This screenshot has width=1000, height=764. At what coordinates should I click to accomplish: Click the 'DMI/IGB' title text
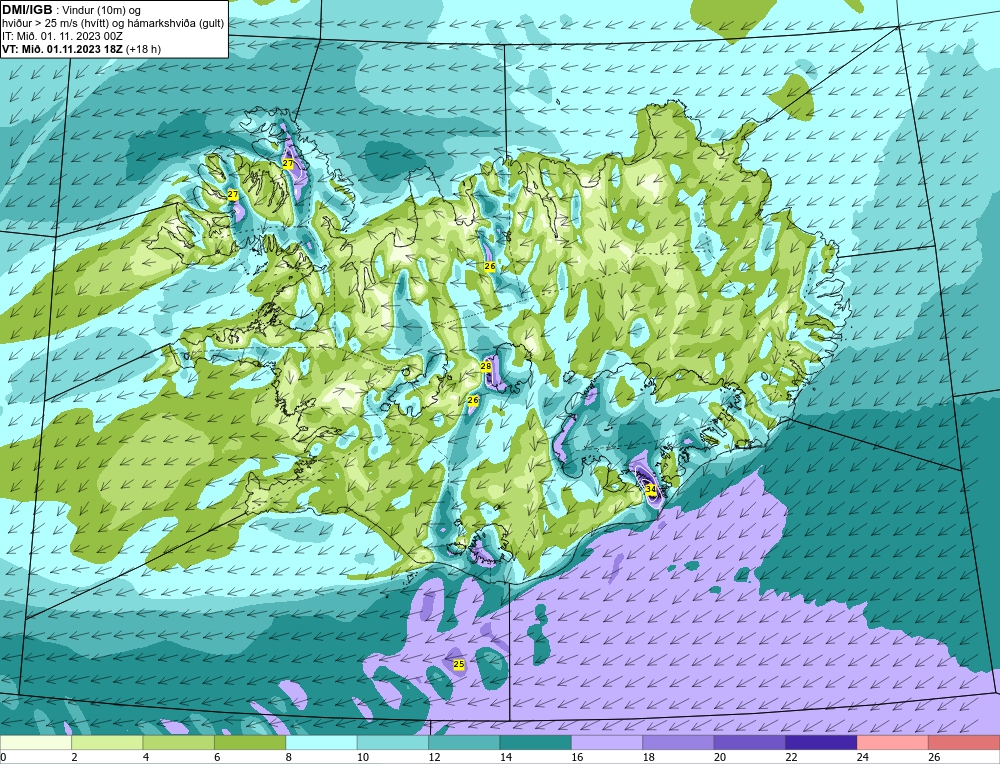point(27,10)
